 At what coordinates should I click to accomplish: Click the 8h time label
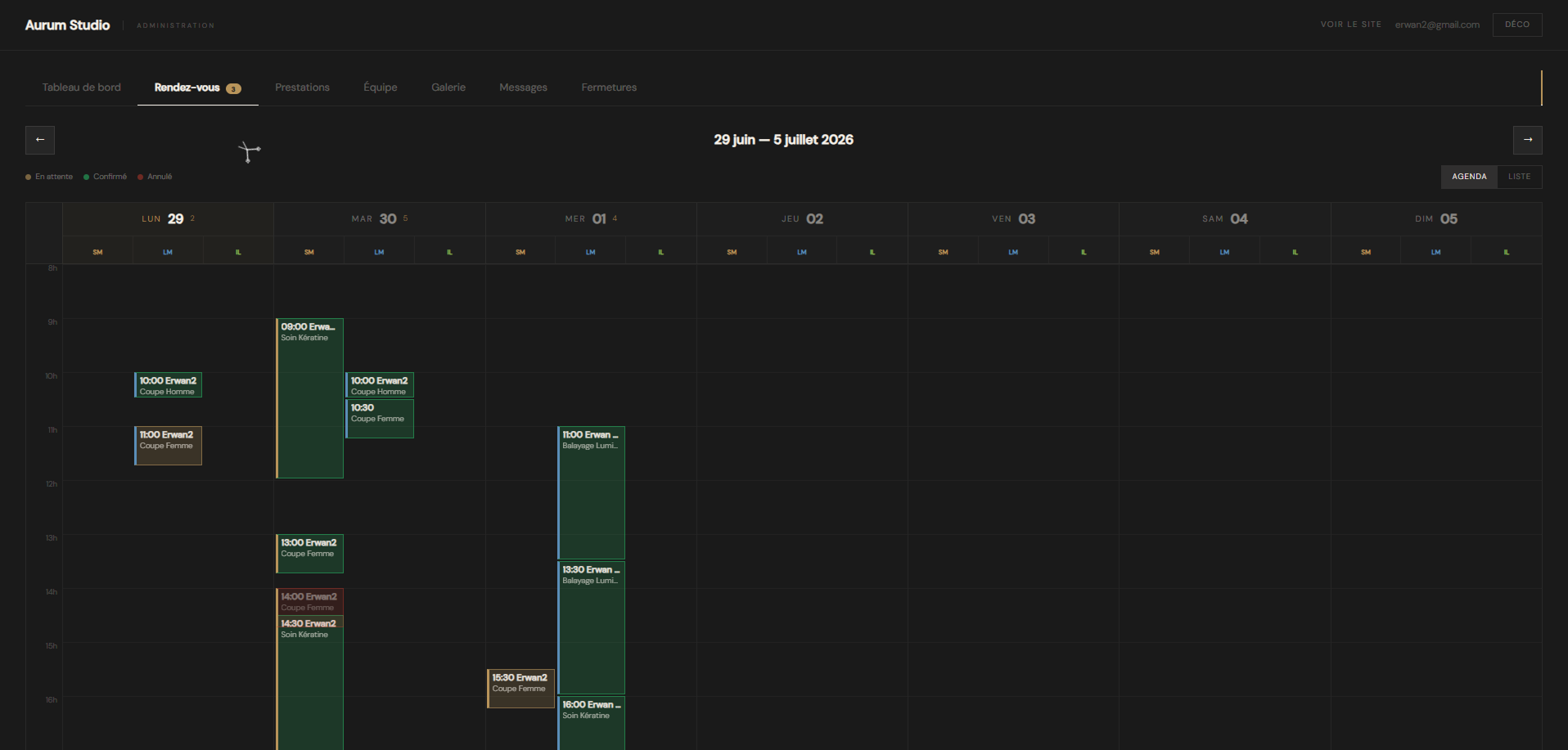pyautogui.click(x=52, y=268)
